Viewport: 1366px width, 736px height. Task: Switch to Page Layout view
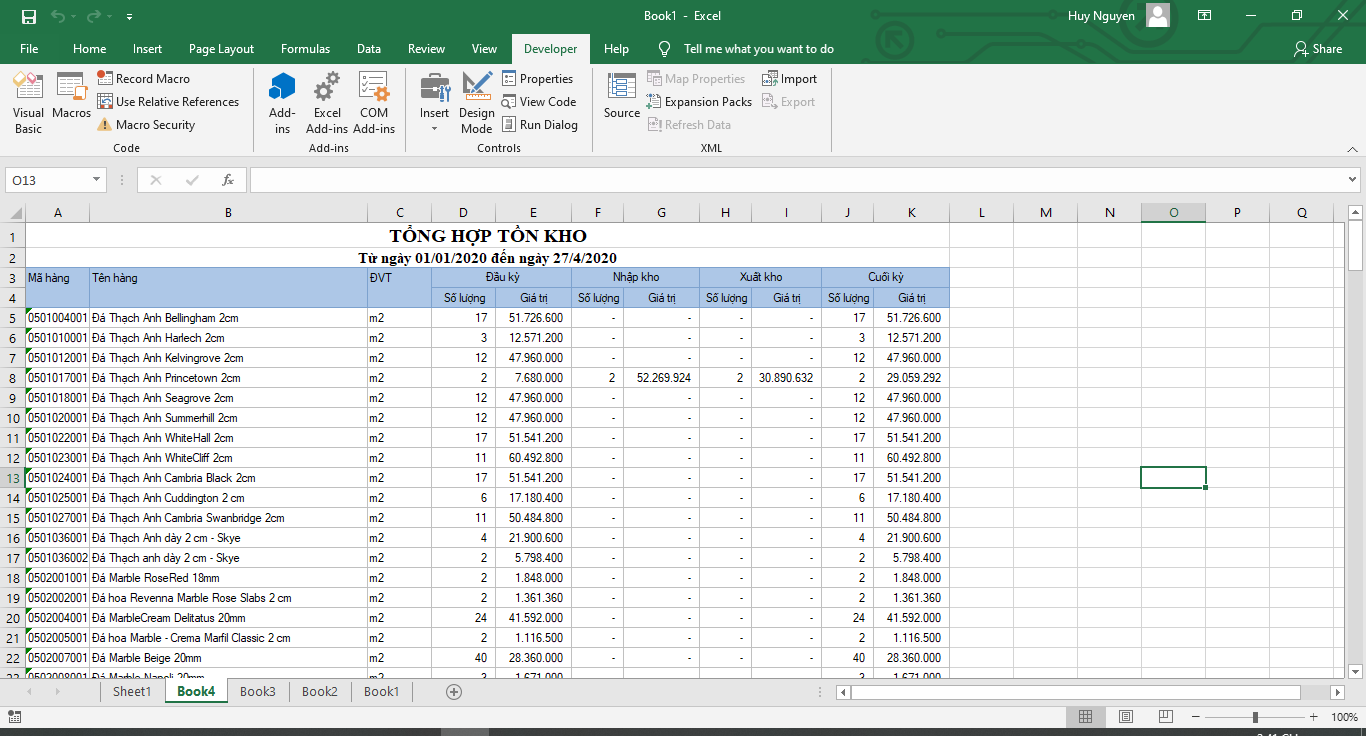pos(1125,717)
